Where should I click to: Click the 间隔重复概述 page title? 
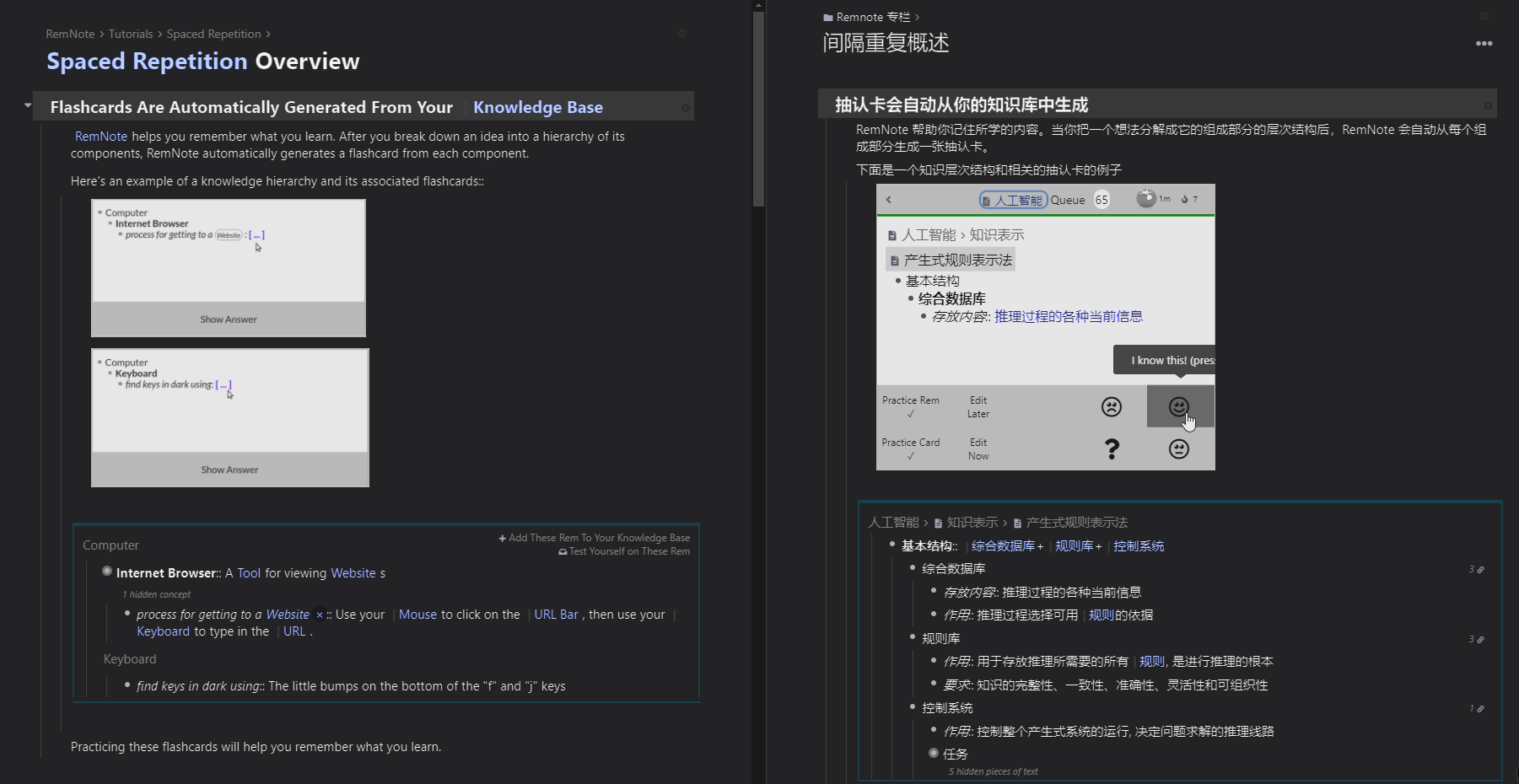pos(886,43)
